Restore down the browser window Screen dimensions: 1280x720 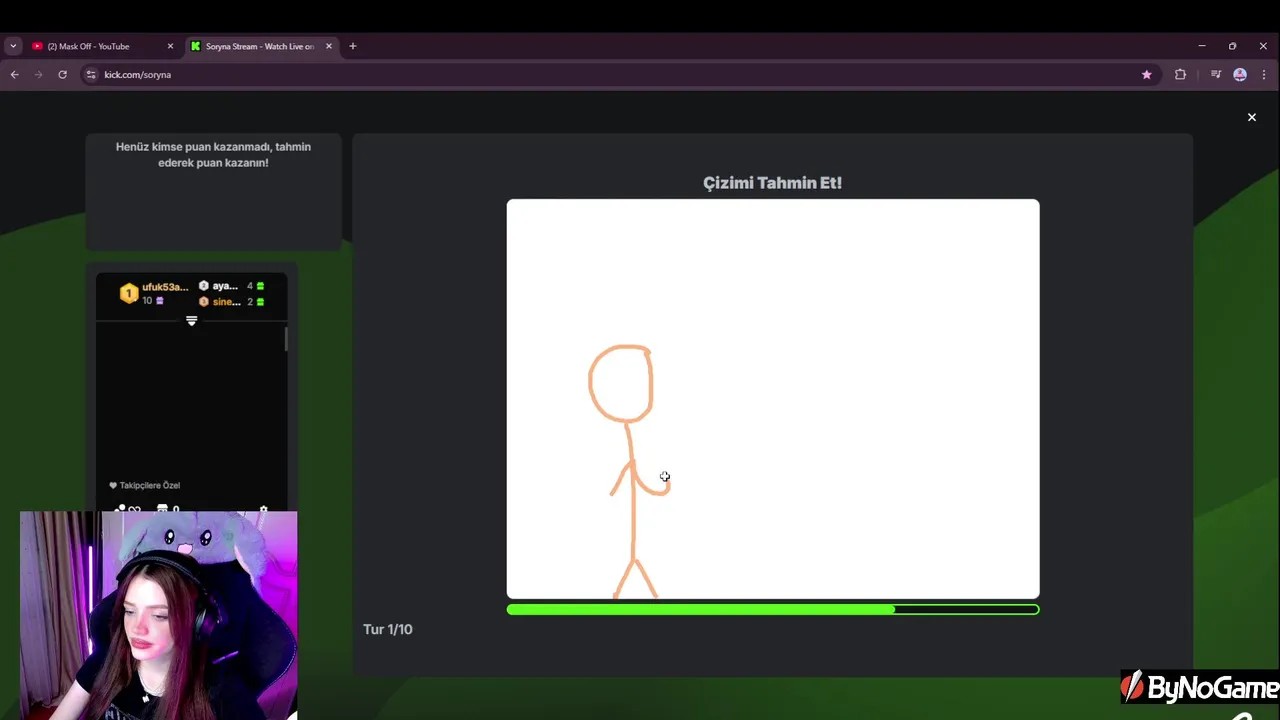pyautogui.click(x=1232, y=46)
